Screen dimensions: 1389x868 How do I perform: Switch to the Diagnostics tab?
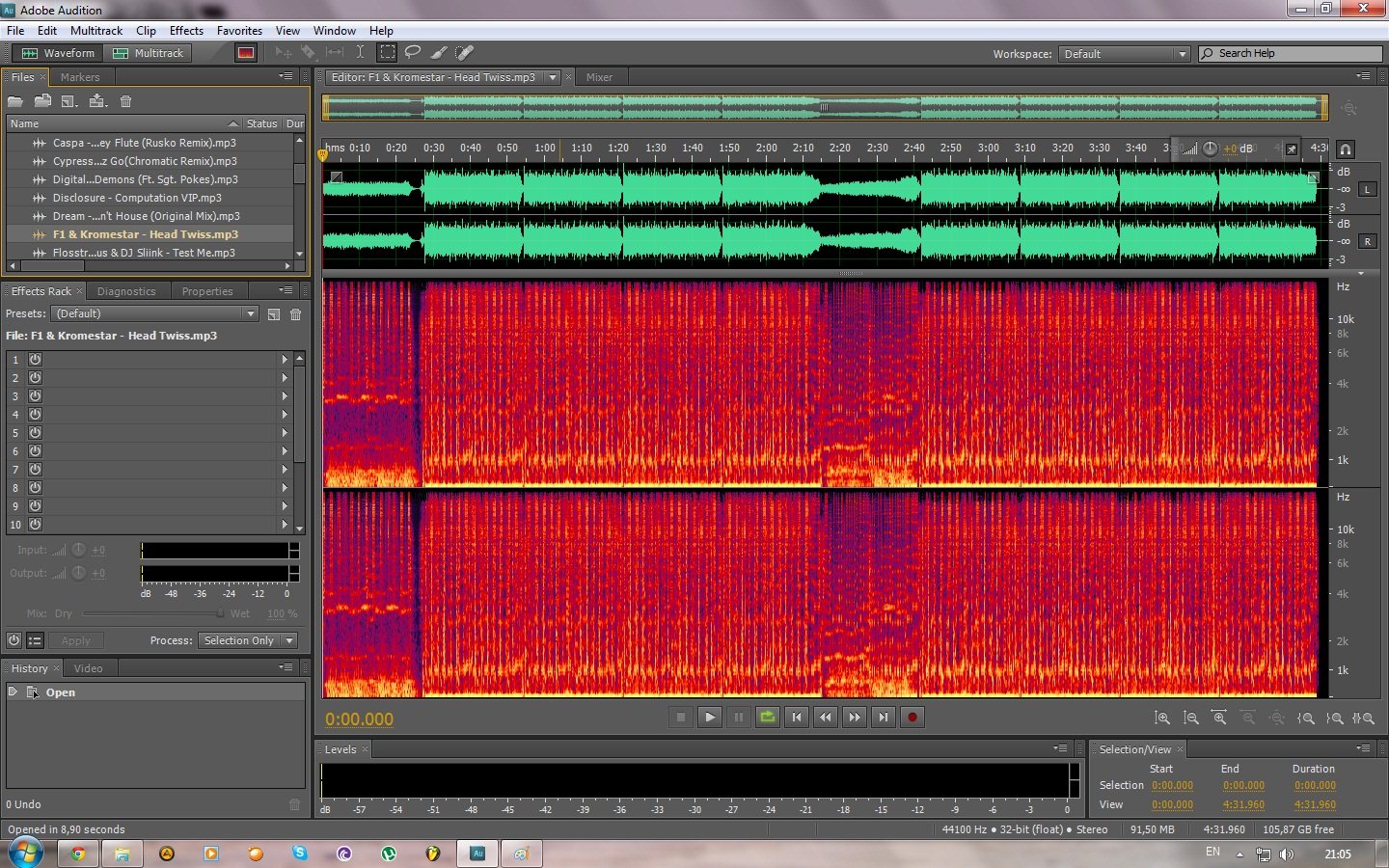(x=126, y=291)
